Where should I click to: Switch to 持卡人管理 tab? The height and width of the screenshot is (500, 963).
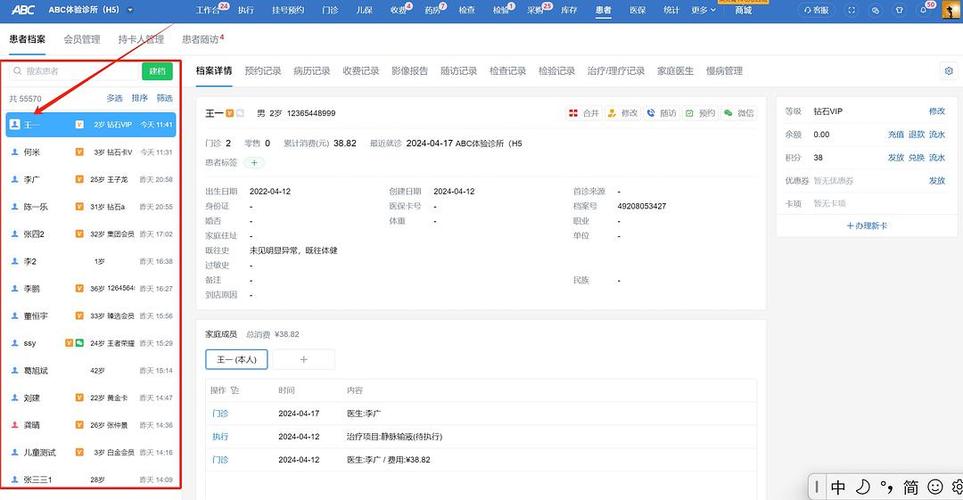point(141,39)
